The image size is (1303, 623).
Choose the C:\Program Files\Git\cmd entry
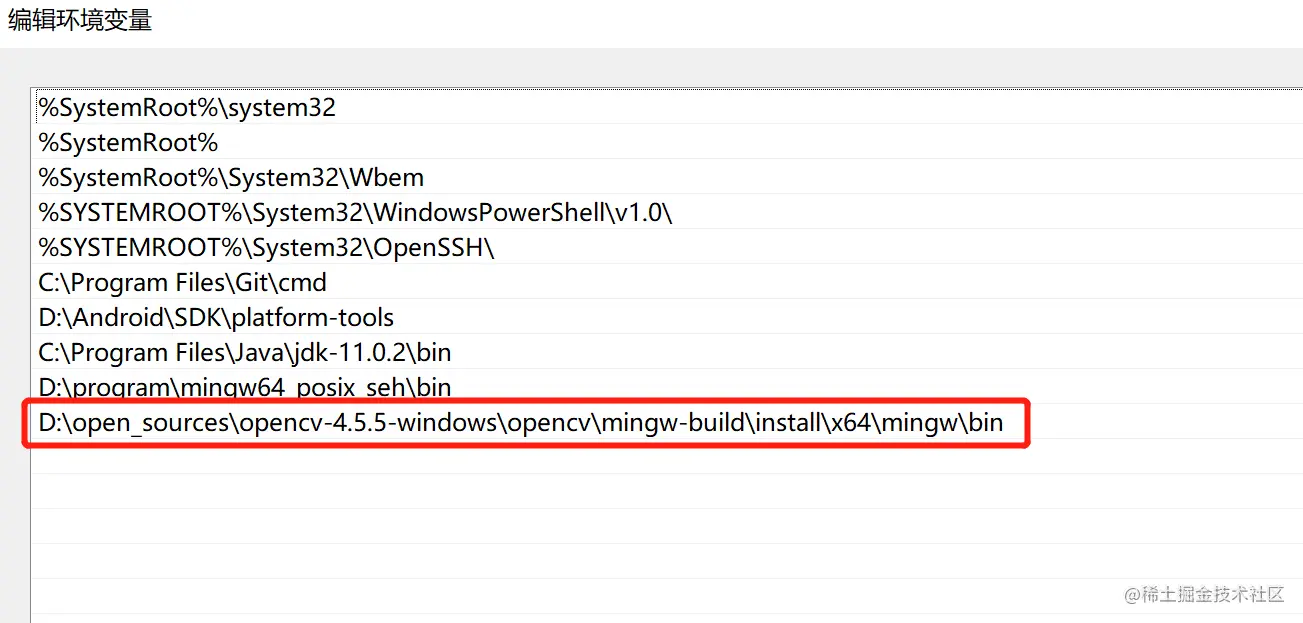182,283
